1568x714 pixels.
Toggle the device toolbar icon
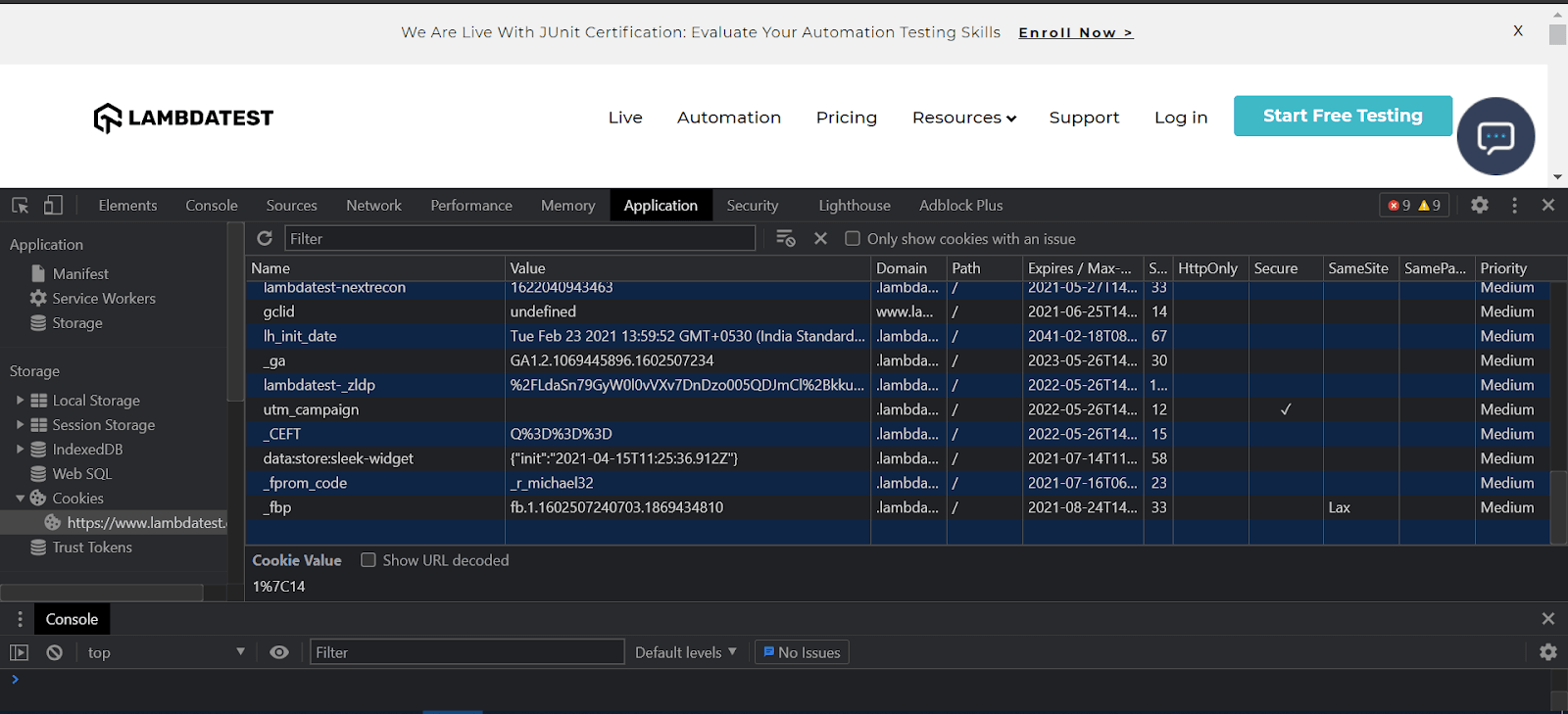(53, 206)
